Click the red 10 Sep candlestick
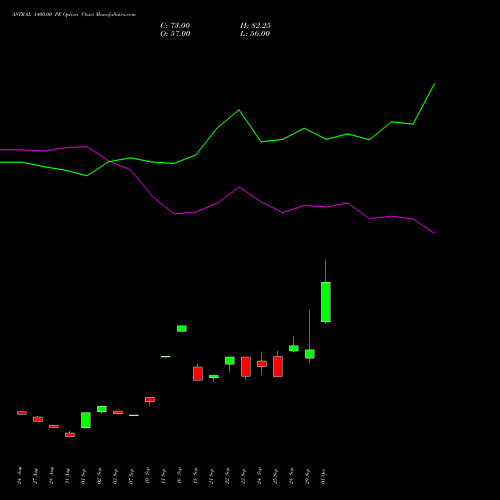 click(x=150, y=399)
